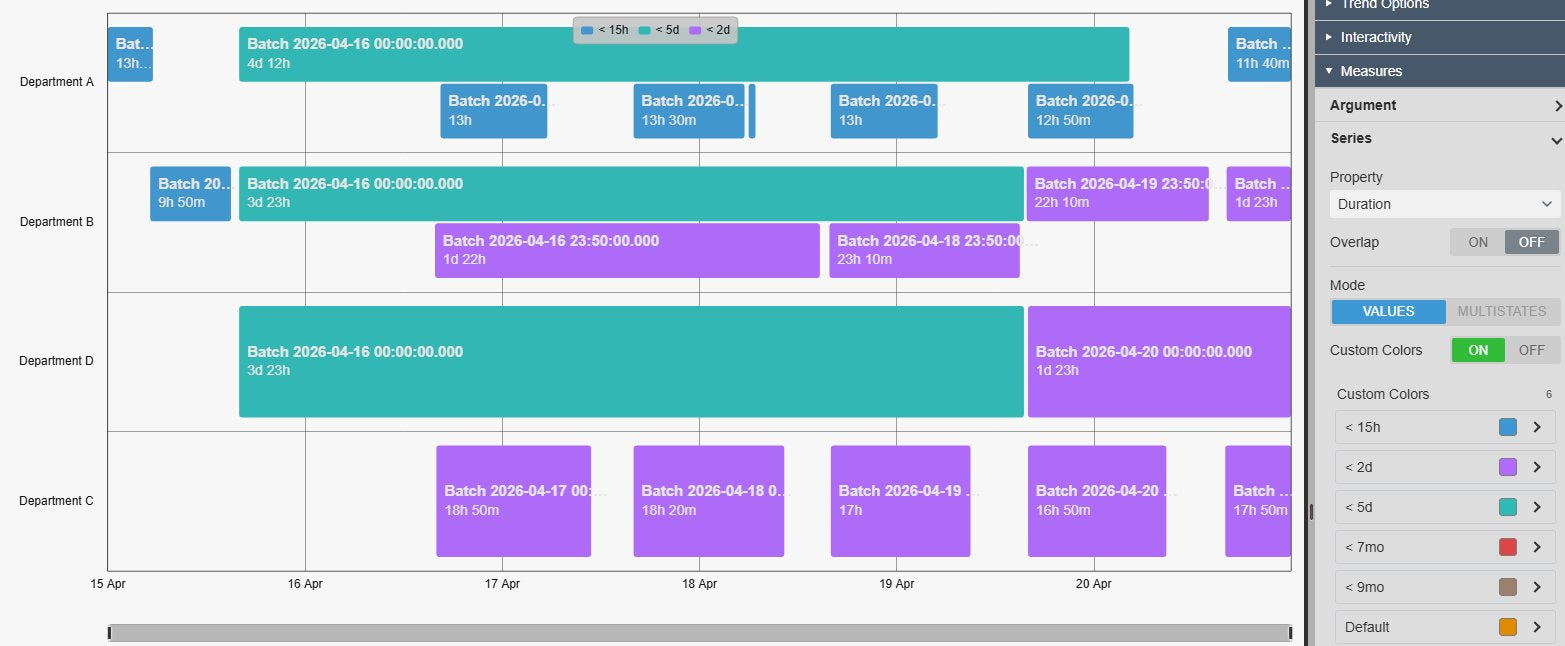Enable Custom Colors with ON
The height and width of the screenshot is (646, 1565).
coord(1477,350)
